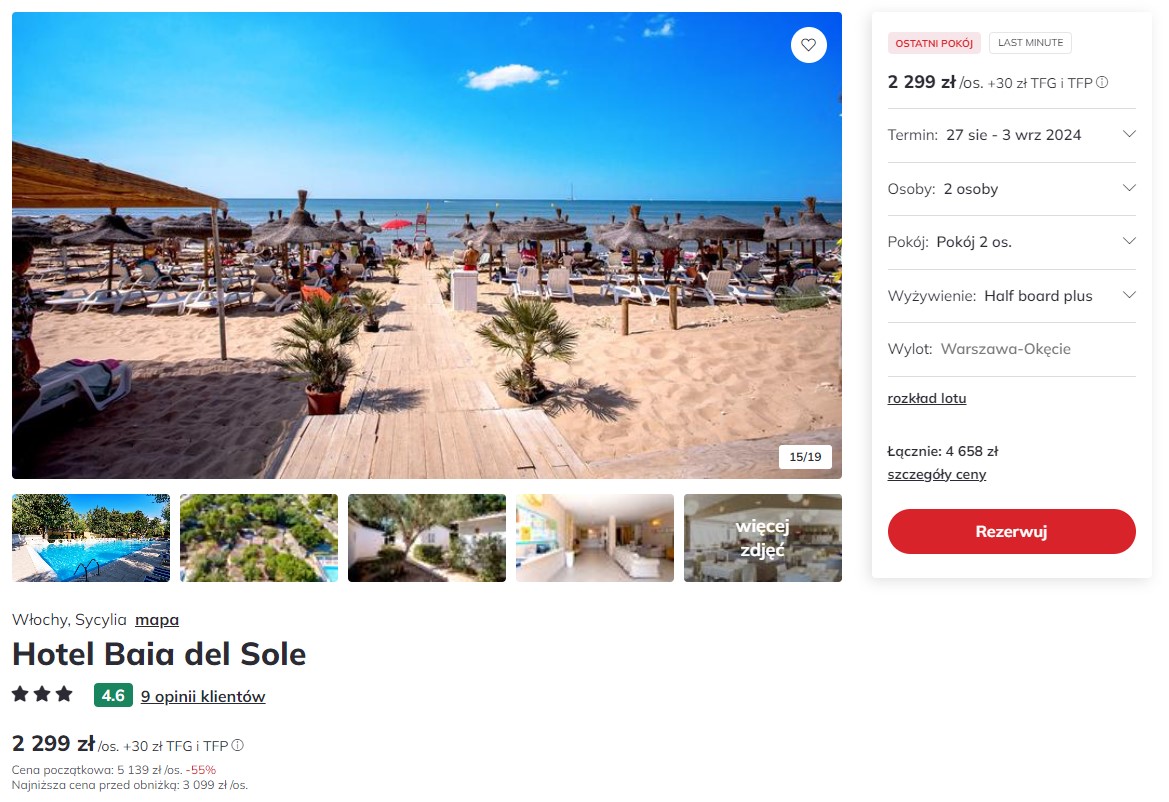Add hotel to favorites with heart icon
This screenshot has width=1169, height=802.
[808, 45]
